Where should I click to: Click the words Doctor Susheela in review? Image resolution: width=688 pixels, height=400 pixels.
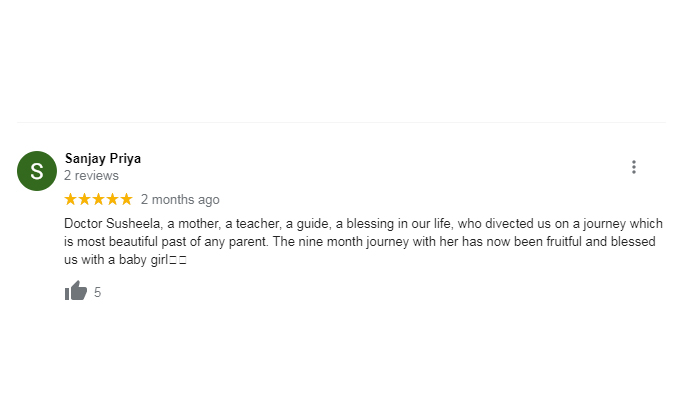tap(113, 224)
